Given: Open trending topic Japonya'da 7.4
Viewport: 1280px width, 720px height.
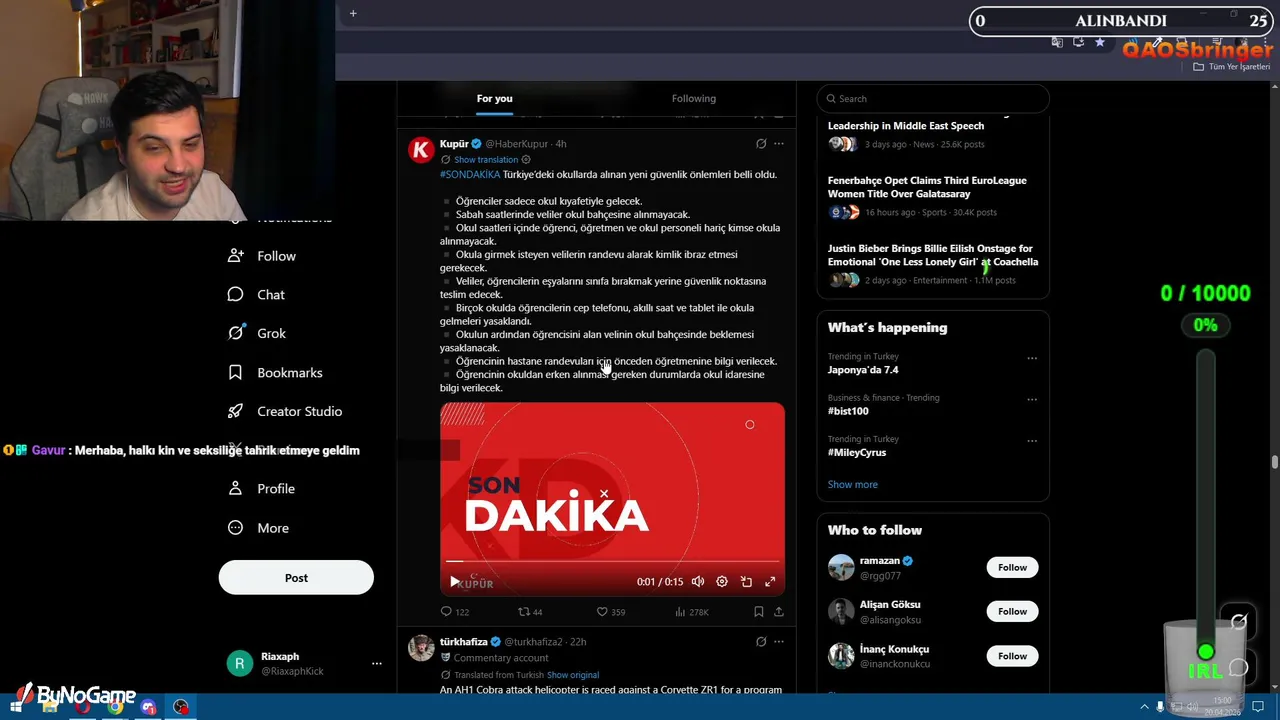Looking at the screenshot, I should point(863,370).
